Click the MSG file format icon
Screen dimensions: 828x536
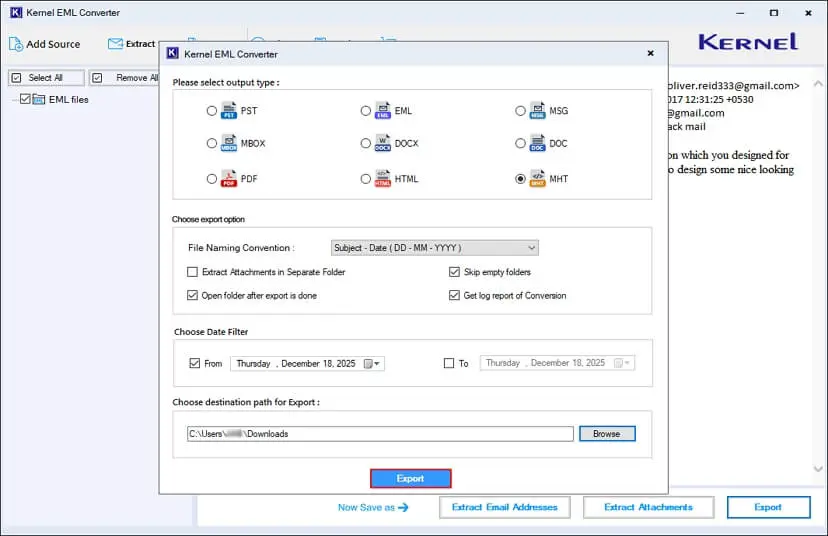pos(537,110)
